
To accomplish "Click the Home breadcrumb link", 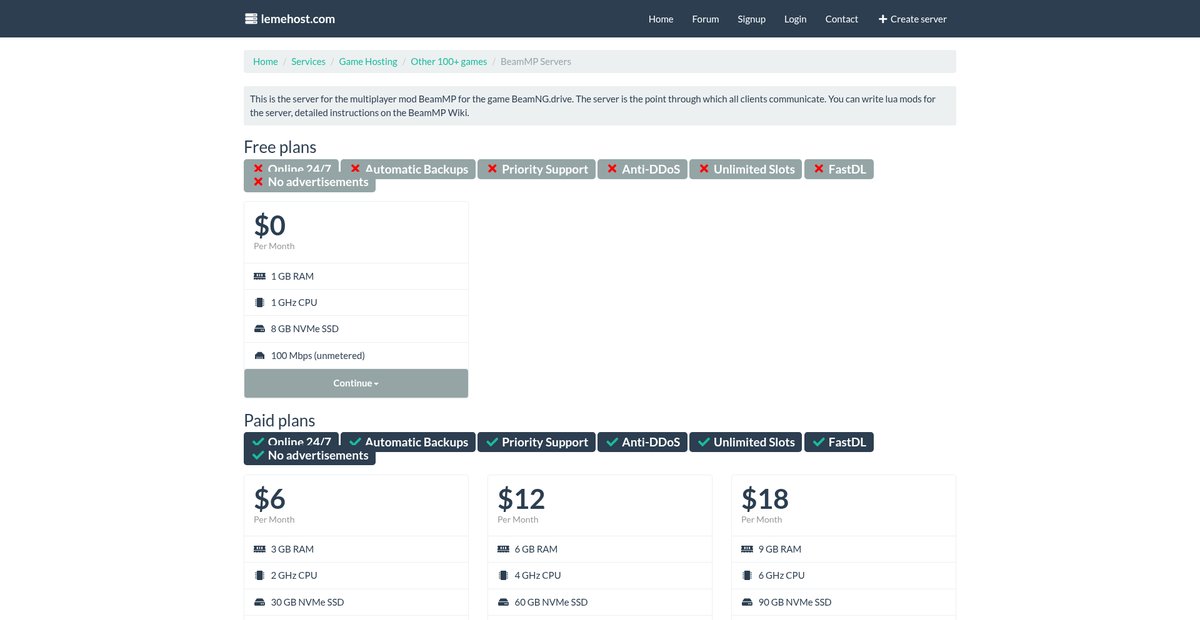I will (x=265, y=62).
